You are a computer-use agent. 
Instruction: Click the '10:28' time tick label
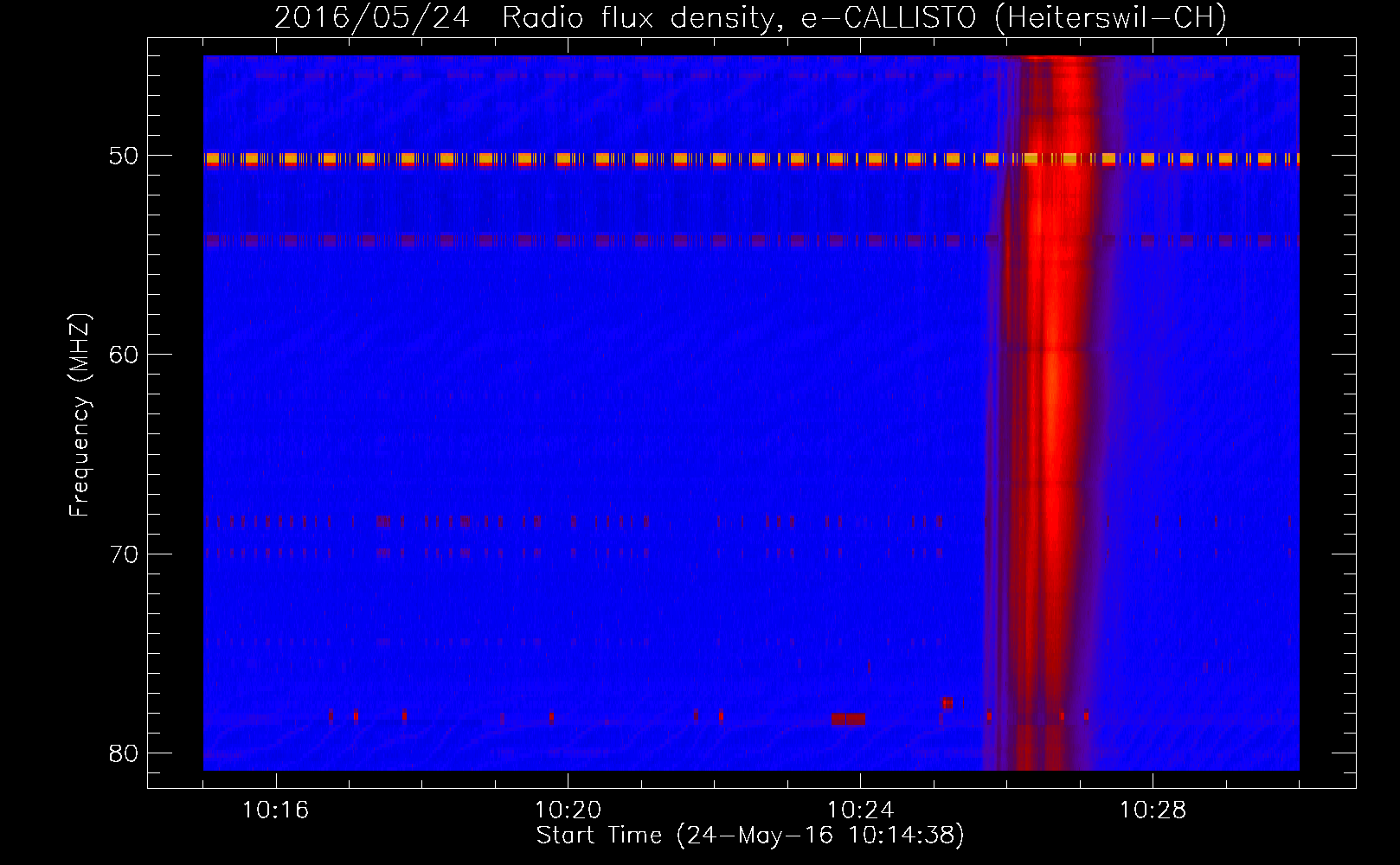coord(1153,811)
